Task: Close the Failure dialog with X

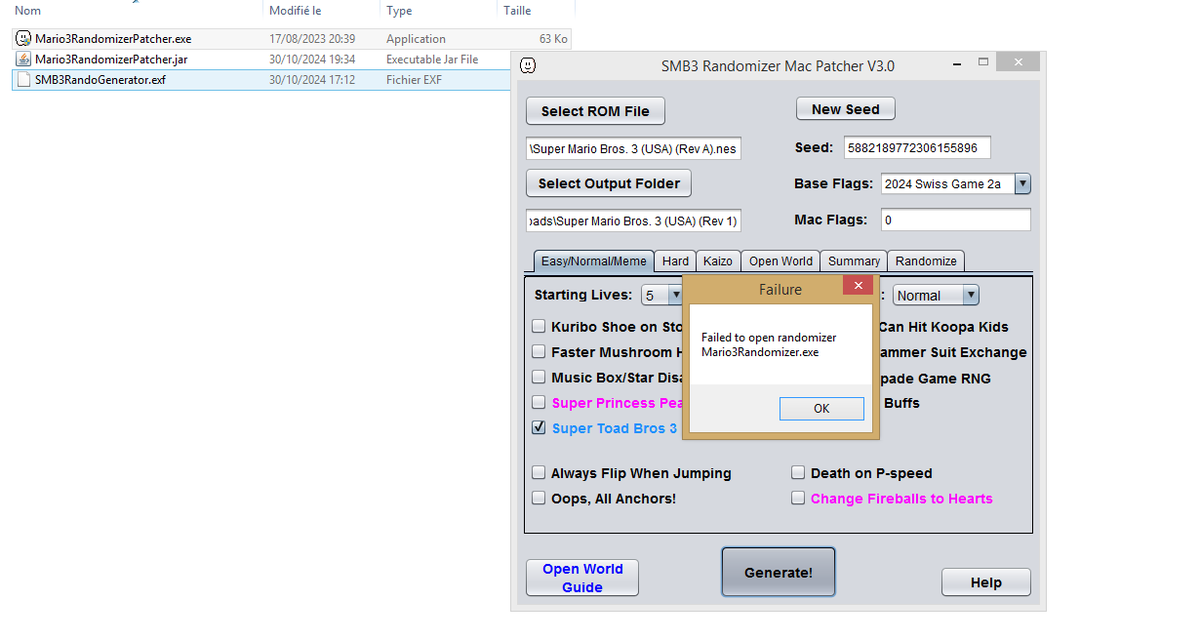Action: click(857, 286)
